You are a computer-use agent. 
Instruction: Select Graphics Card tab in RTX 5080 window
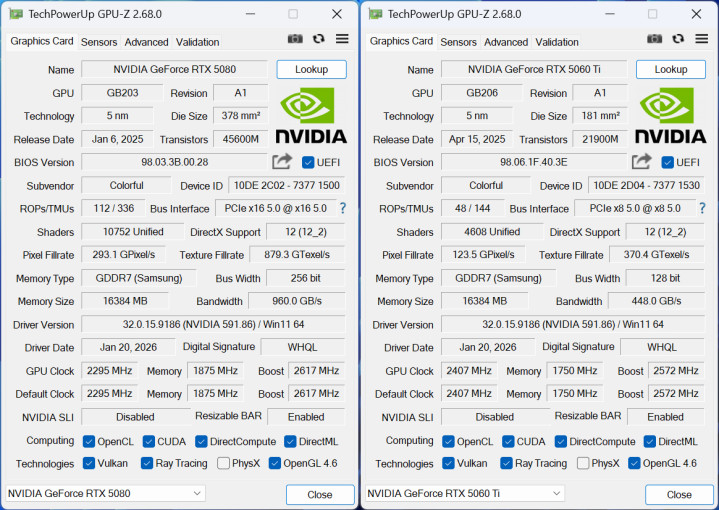pyautogui.click(x=42, y=41)
